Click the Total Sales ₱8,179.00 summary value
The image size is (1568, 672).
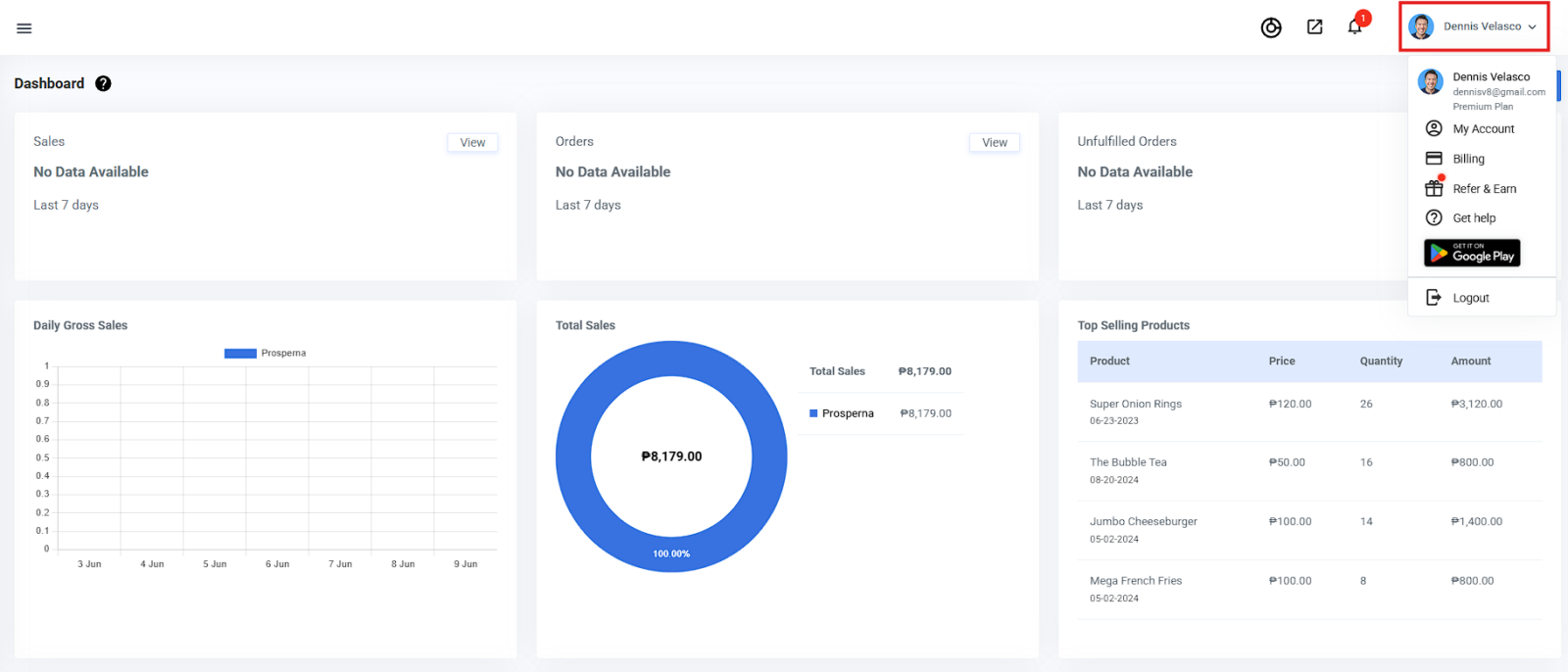(x=925, y=371)
